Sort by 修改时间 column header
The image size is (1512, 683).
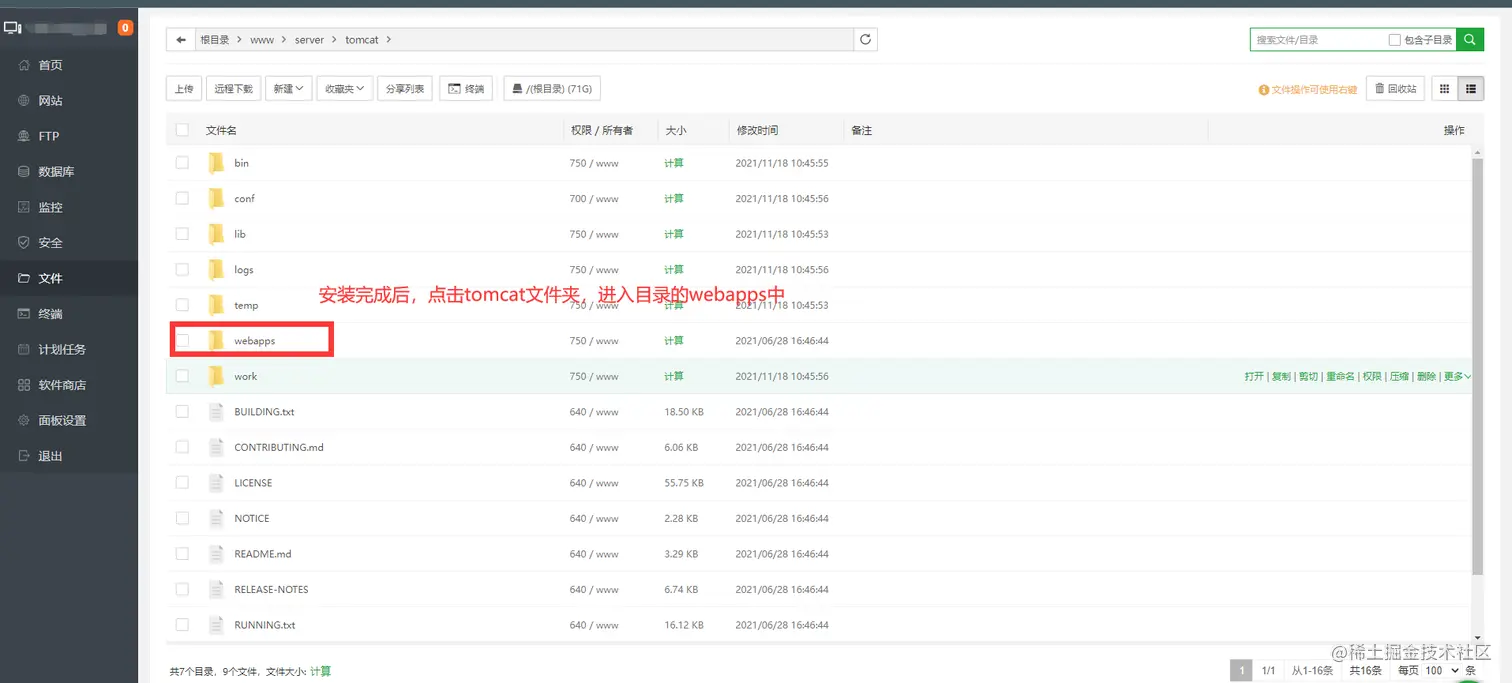757,130
